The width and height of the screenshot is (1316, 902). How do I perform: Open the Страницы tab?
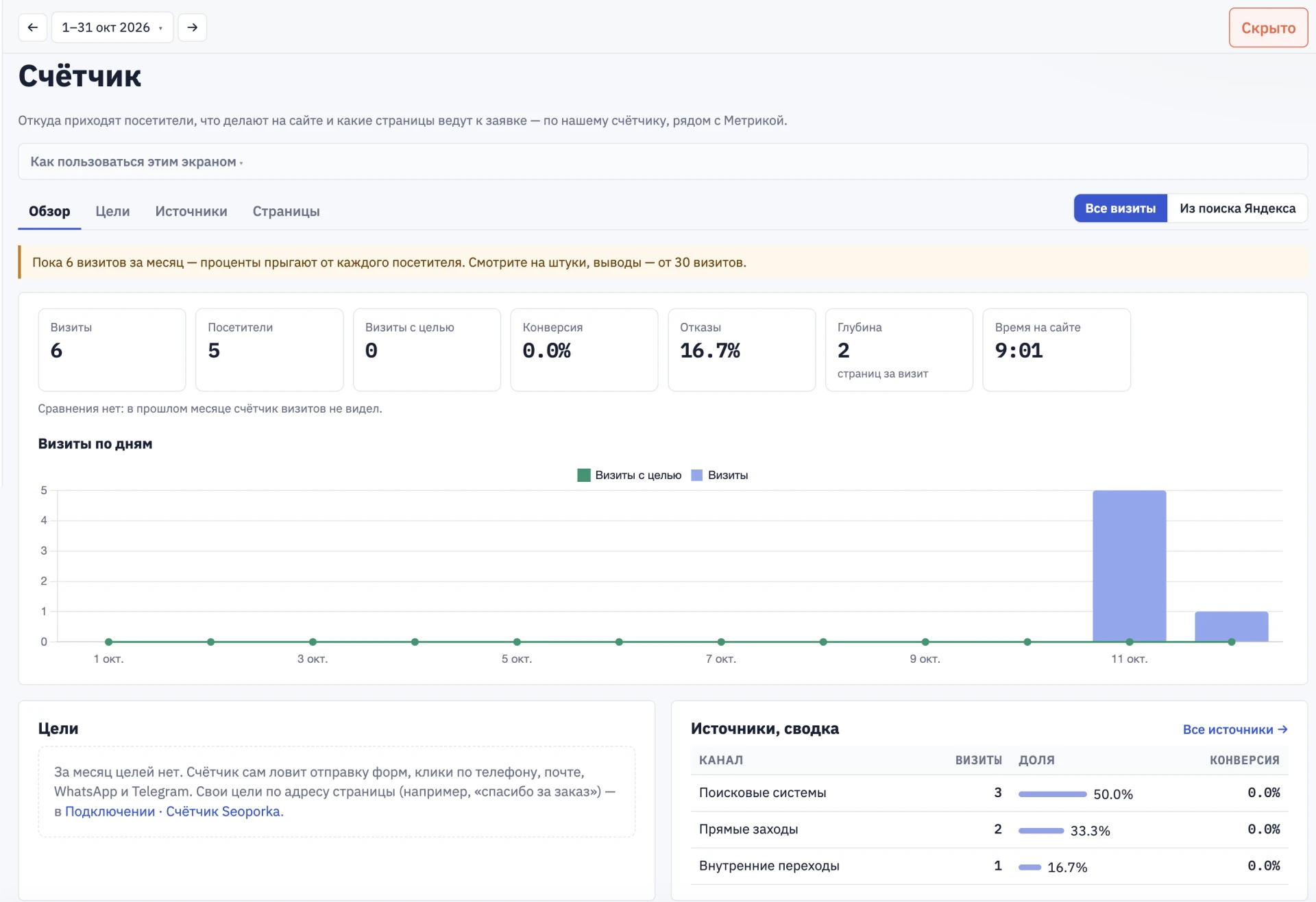(286, 211)
